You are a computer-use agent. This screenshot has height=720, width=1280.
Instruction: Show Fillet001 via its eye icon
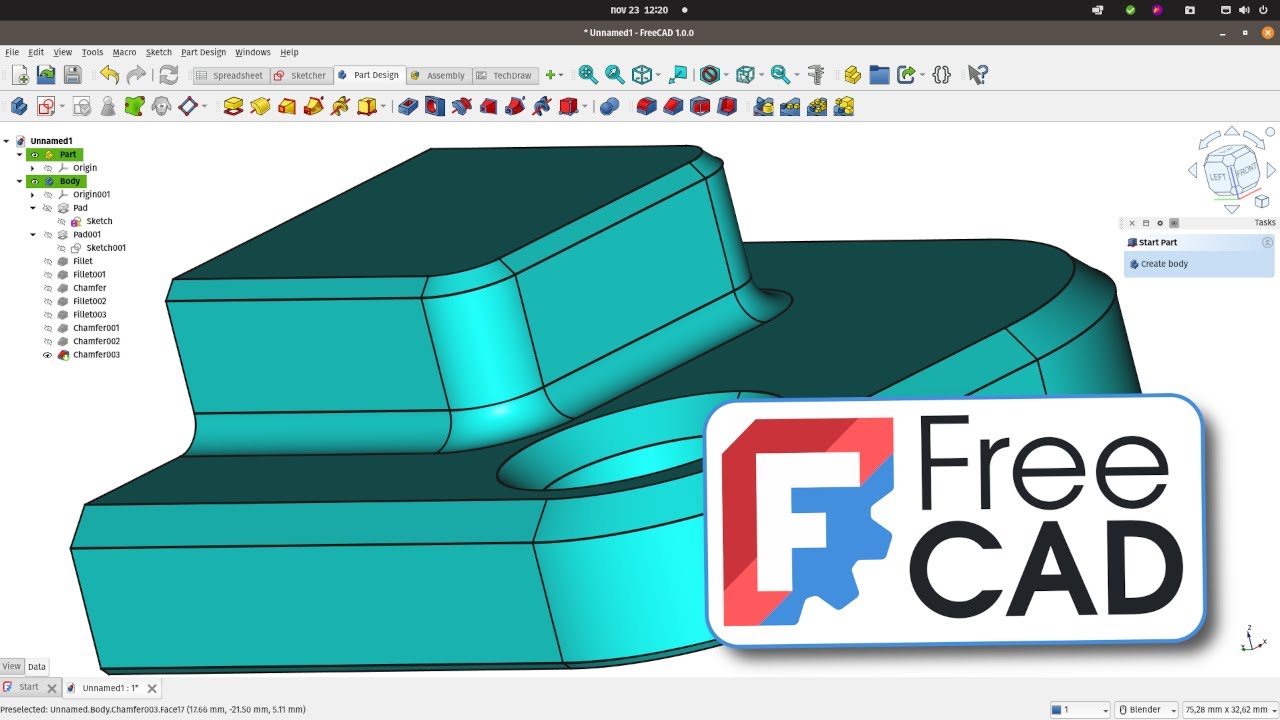coord(47,275)
